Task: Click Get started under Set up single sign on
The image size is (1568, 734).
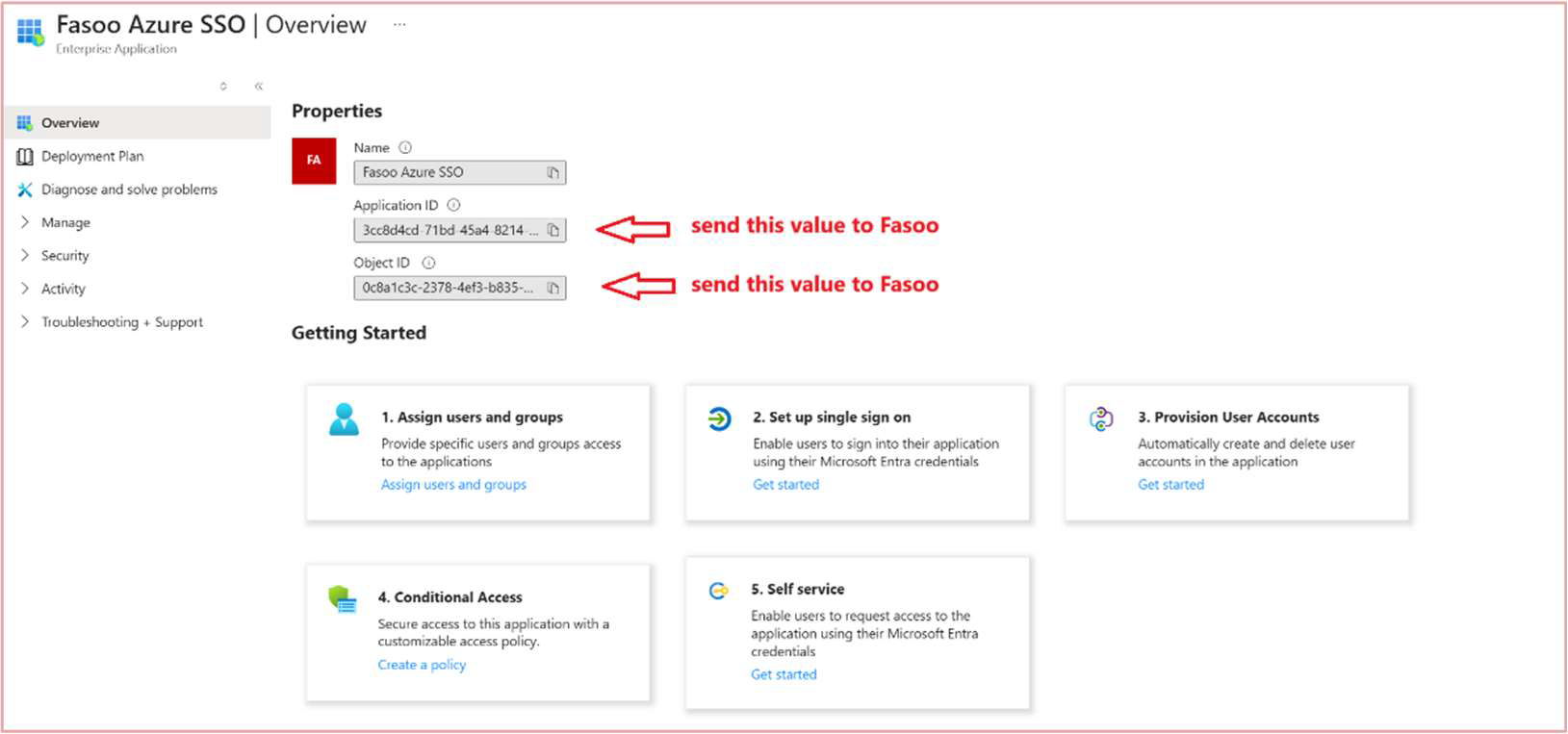Action: click(786, 485)
